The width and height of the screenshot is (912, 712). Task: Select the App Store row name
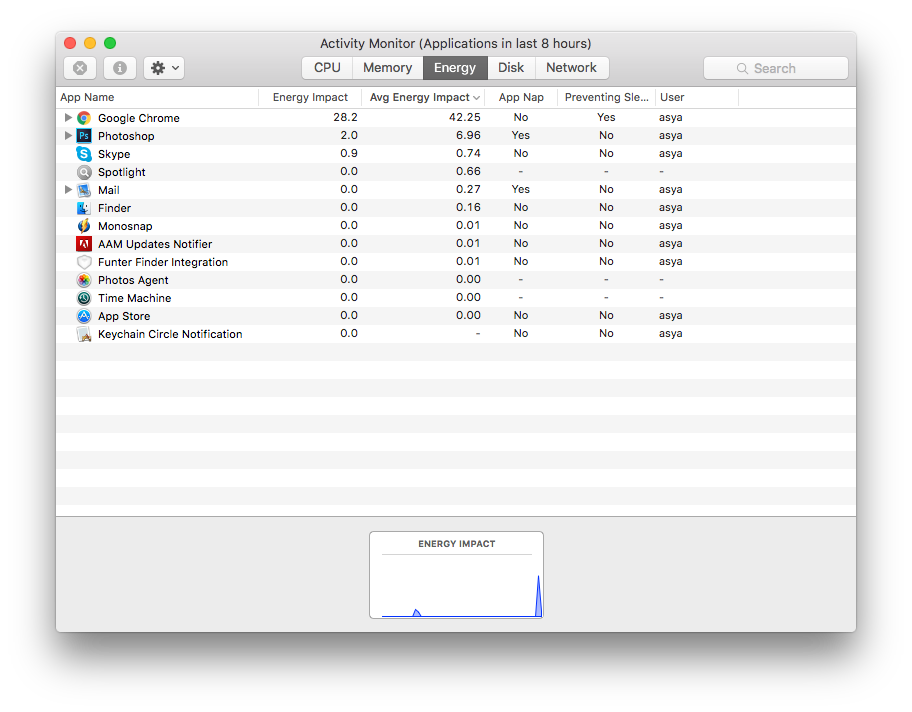coord(124,316)
